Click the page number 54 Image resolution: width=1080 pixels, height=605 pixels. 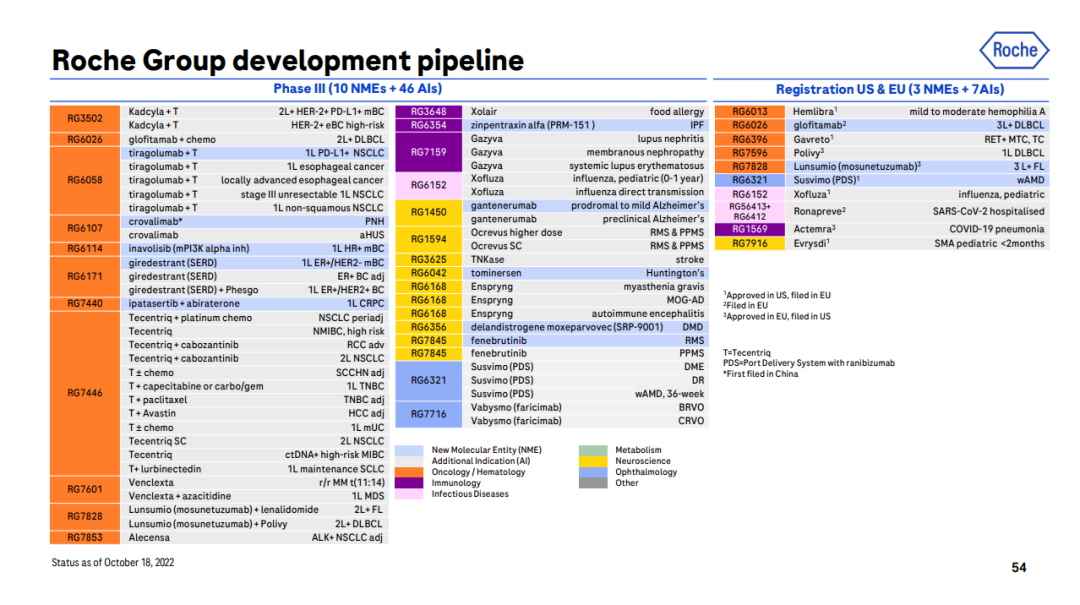(x=1019, y=568)
